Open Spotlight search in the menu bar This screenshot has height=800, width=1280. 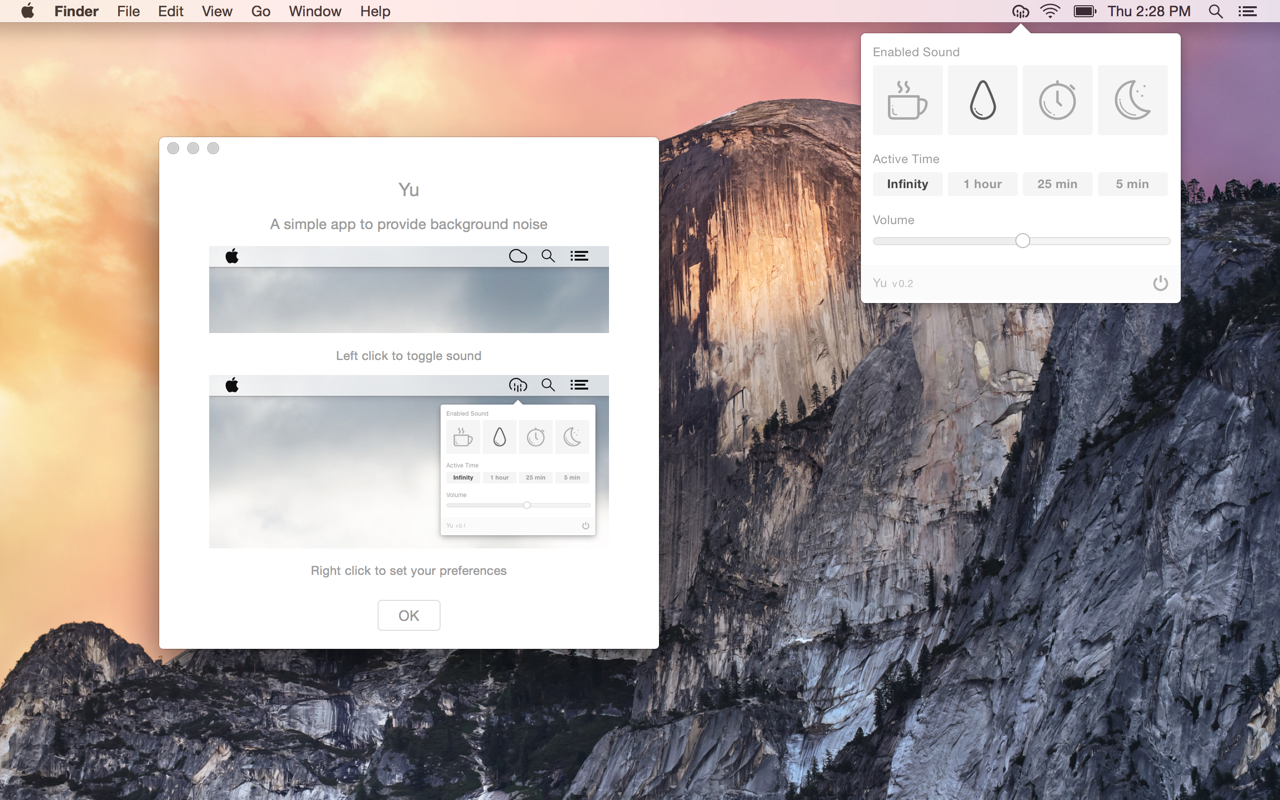(1215, 12)
